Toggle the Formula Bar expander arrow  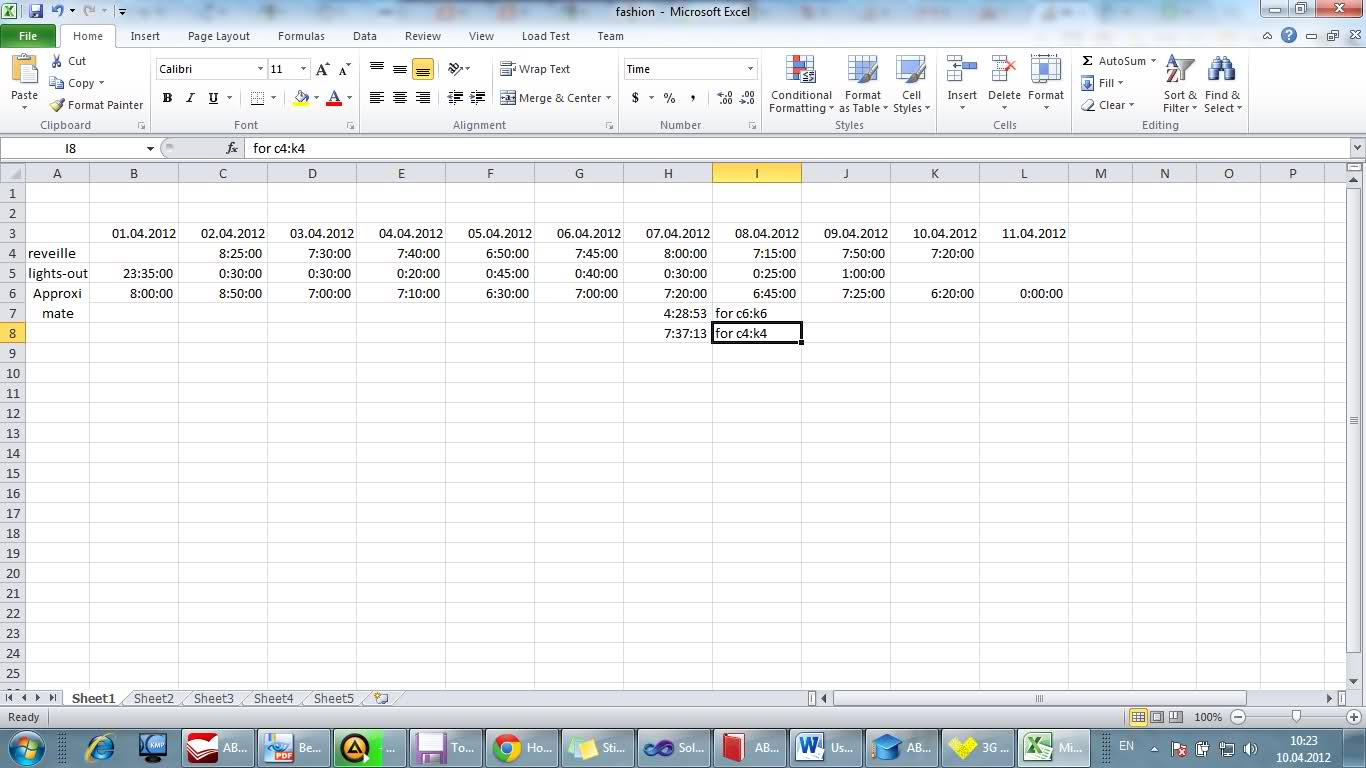pyautogui.click(x=1357, y=147)
